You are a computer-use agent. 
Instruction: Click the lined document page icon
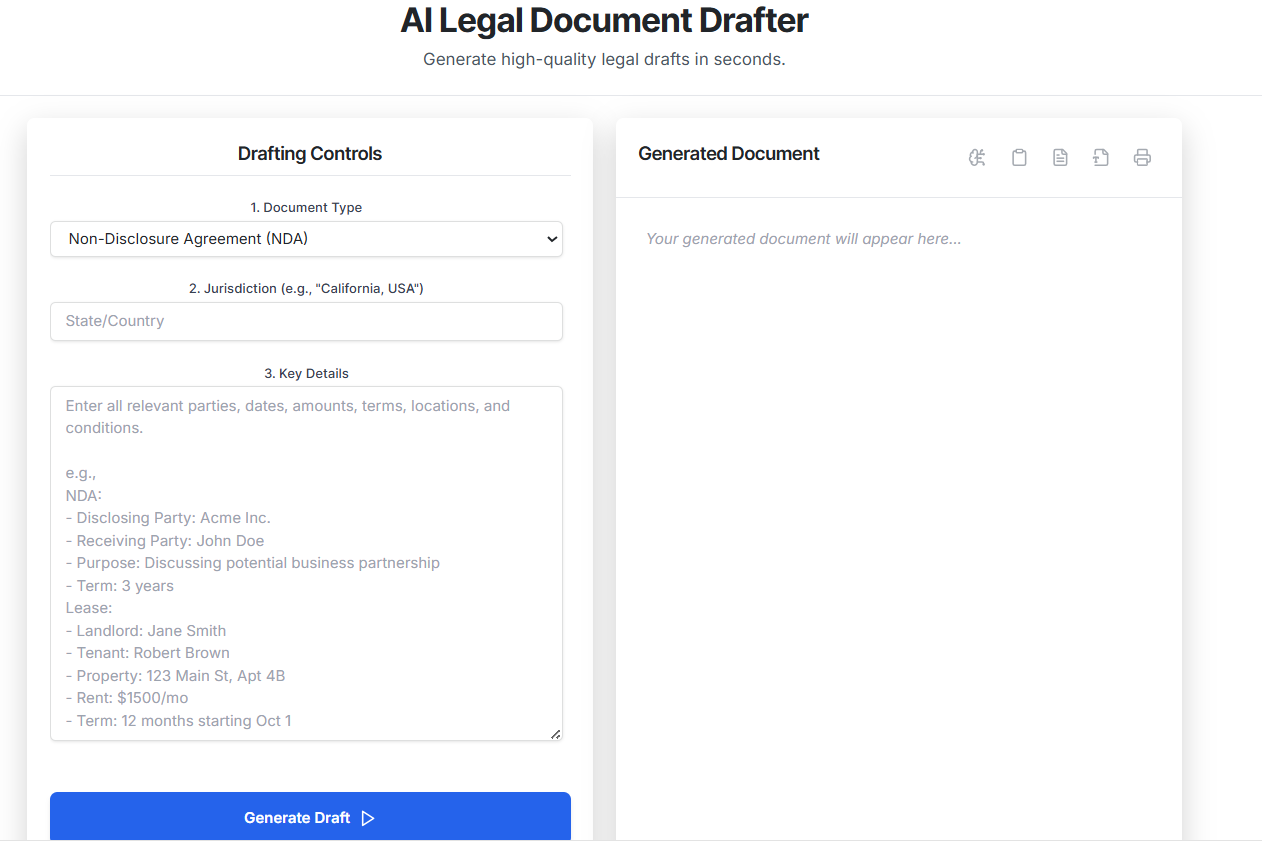[1060, 157]
